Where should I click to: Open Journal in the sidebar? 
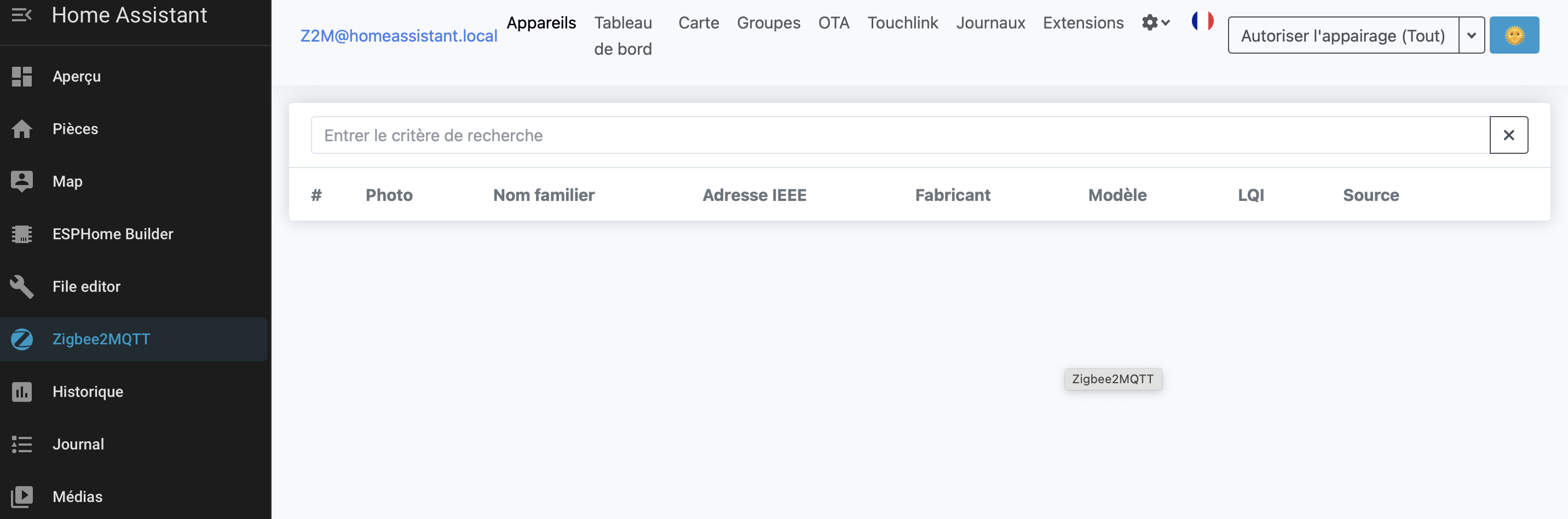point(133,444)
